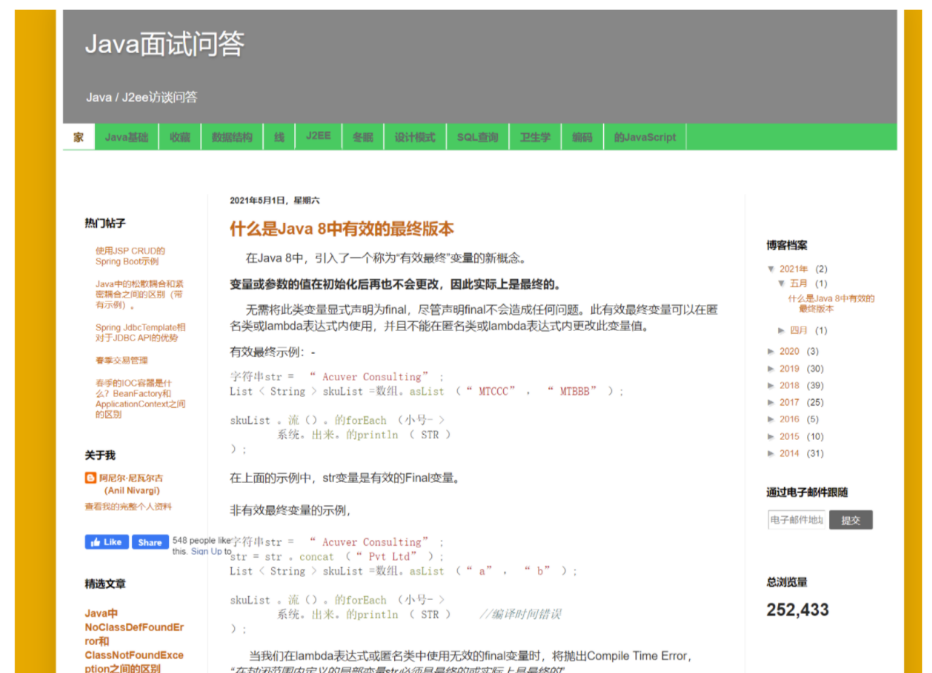This screenshot has height=673, width=932.
Task: Expand the 2017 archive triangle
Action: pos(771,402)
